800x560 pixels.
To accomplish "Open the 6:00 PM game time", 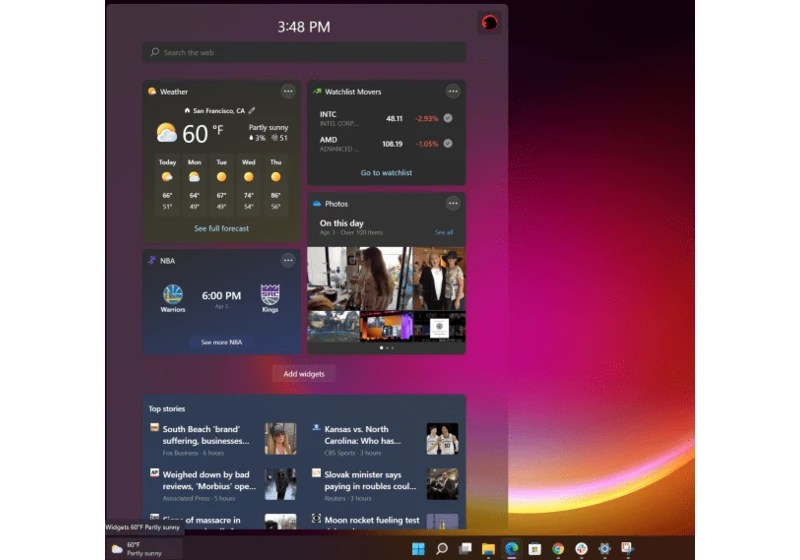I will pyautogui.click(x=221, y=296).
